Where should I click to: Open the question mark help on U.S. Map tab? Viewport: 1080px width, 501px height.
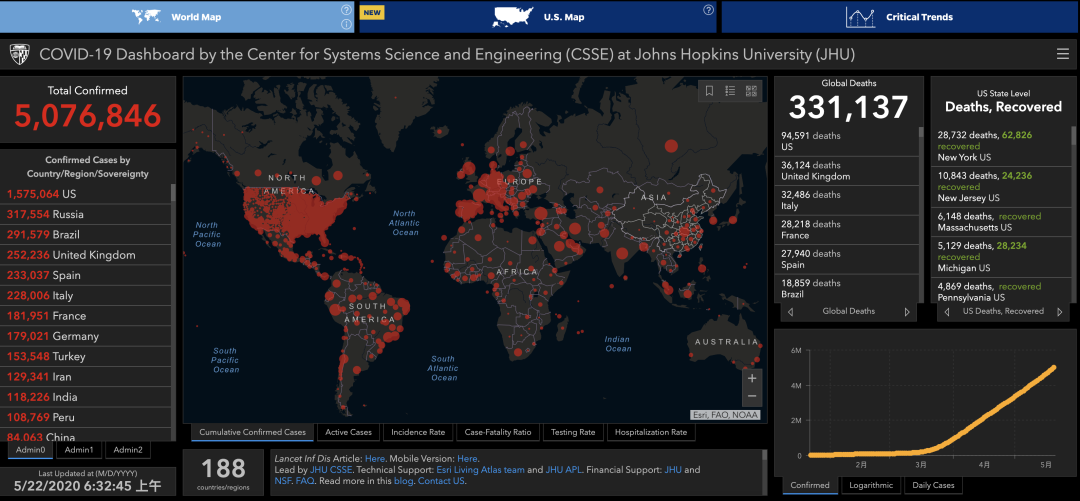point(708,10)
